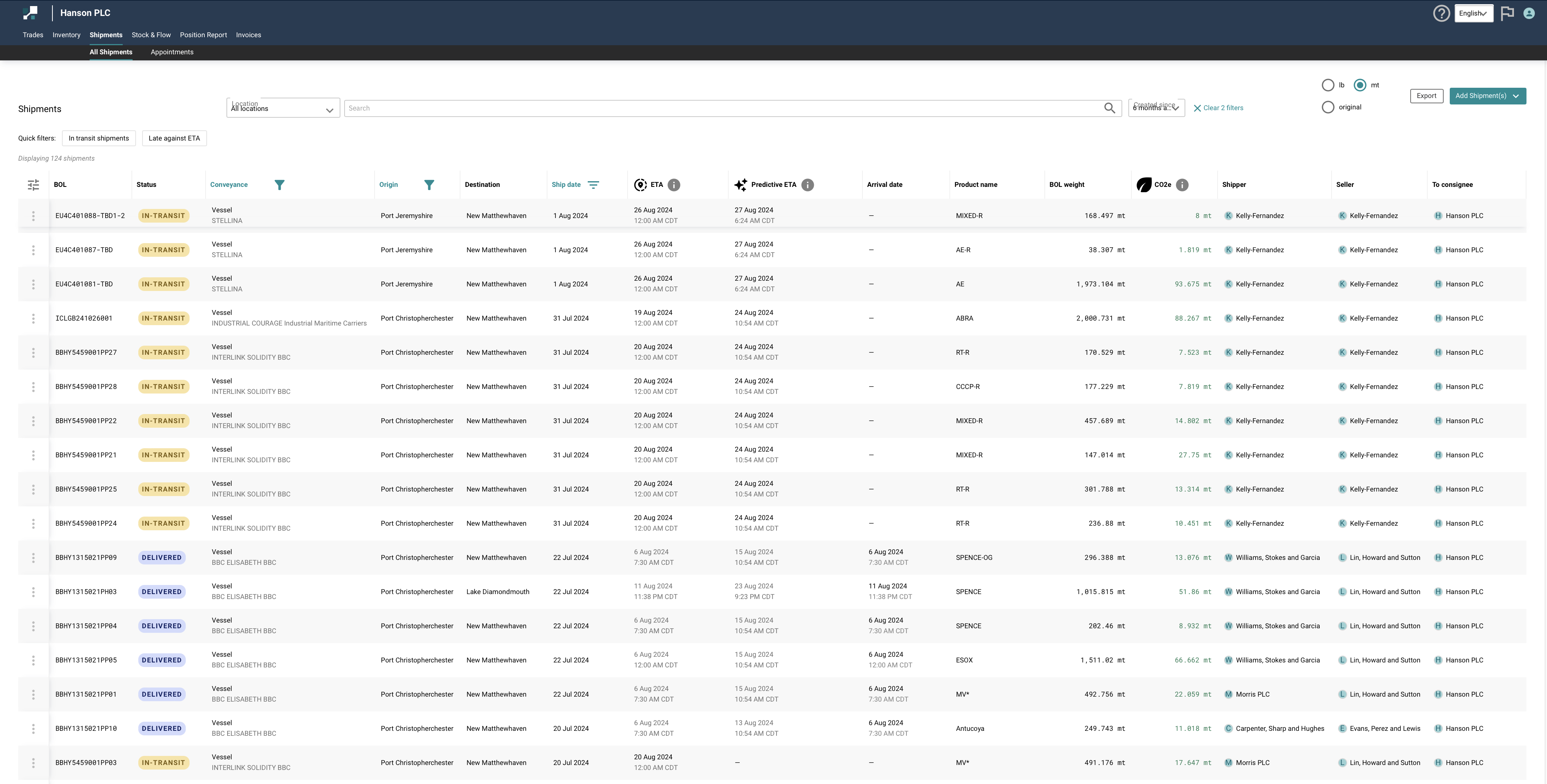Select the original unit radio button
This screenshot has height=784, width=1547.
click(1328, 107)
